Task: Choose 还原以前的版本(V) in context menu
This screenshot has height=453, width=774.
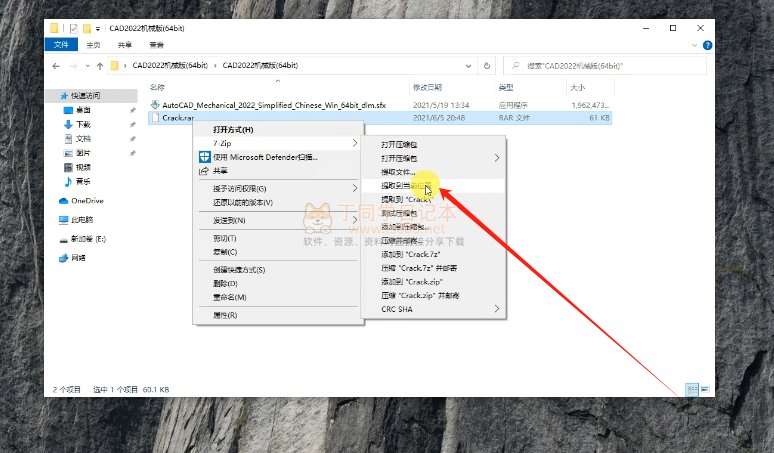Action: tap(278, 202)
